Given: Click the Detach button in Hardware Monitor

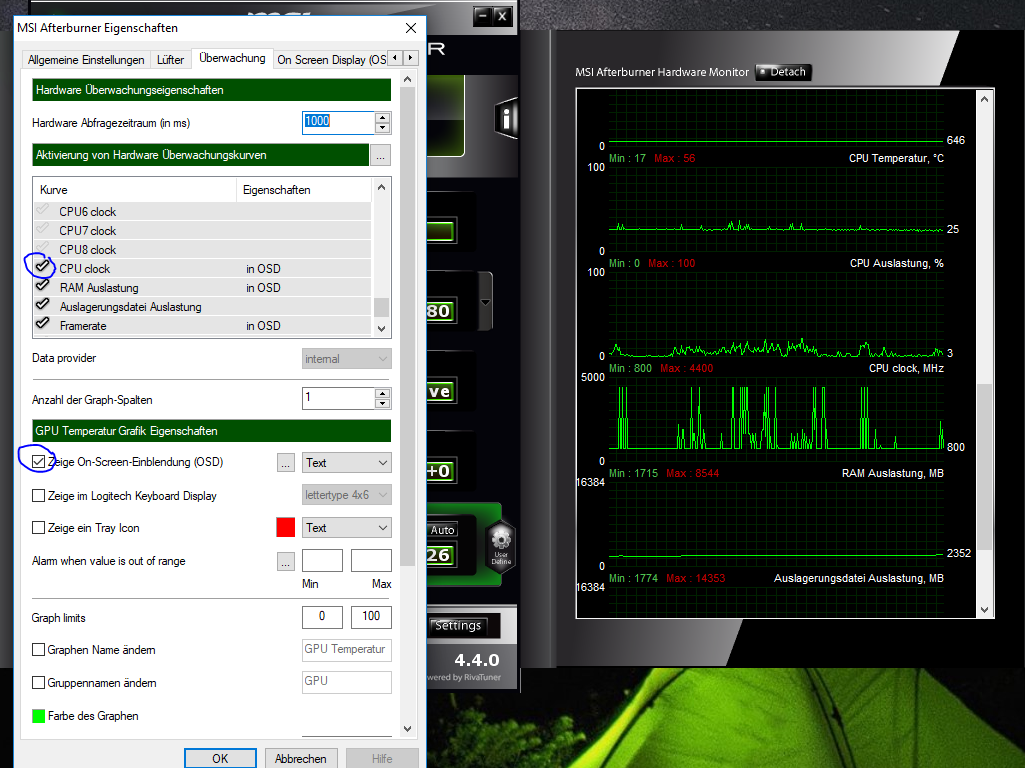Looking at the screenshot, I should pyautogui.click(x=783, y=72).
